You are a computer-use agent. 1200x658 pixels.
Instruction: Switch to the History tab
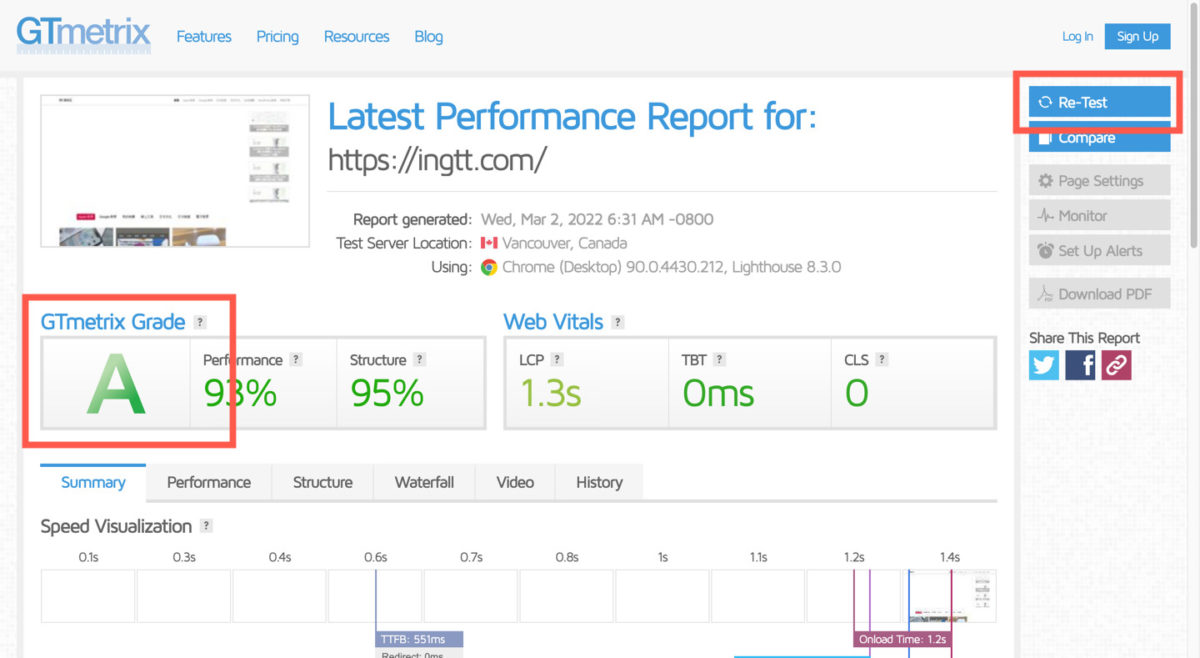pyautogui.click(x=599, y=482)
